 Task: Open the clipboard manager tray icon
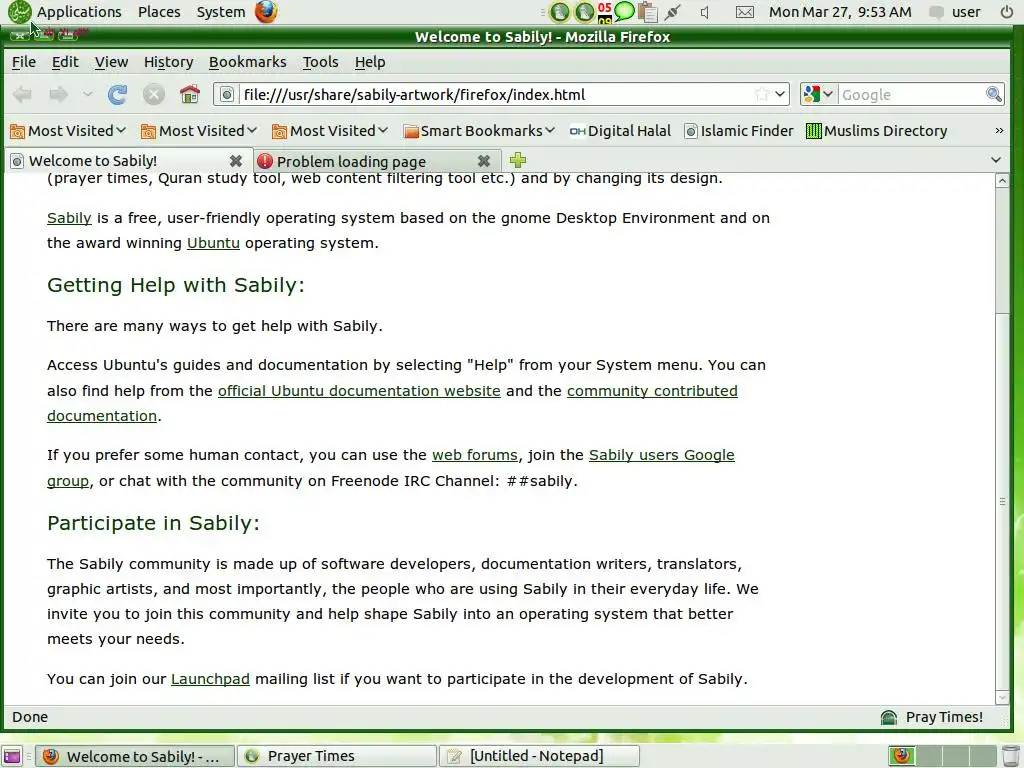coord(647,12)
